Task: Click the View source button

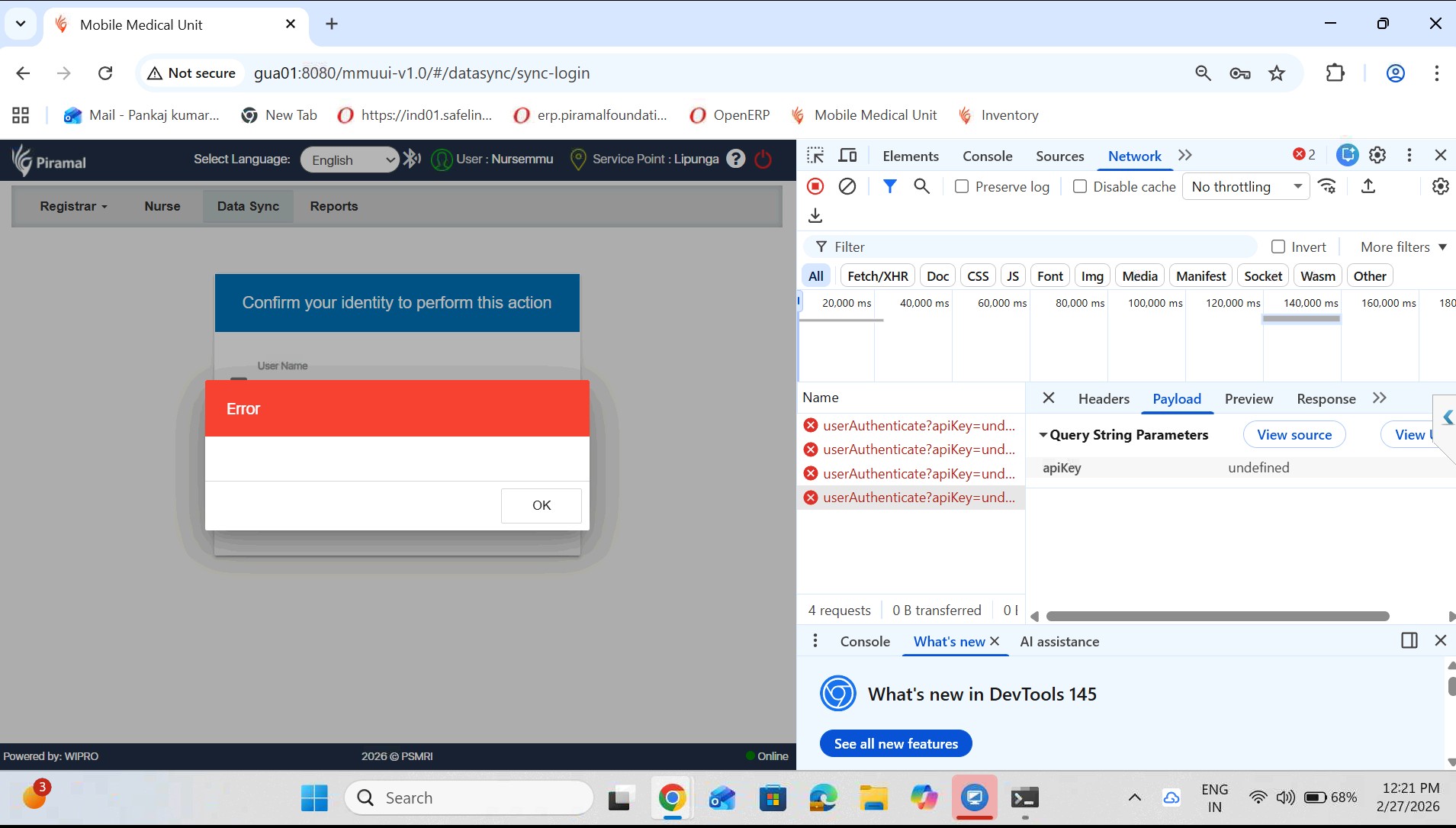Action: 1294,435
